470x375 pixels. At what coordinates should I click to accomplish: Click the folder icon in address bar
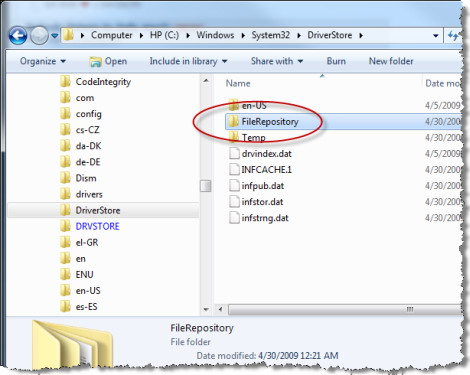(x=68, y=35)
